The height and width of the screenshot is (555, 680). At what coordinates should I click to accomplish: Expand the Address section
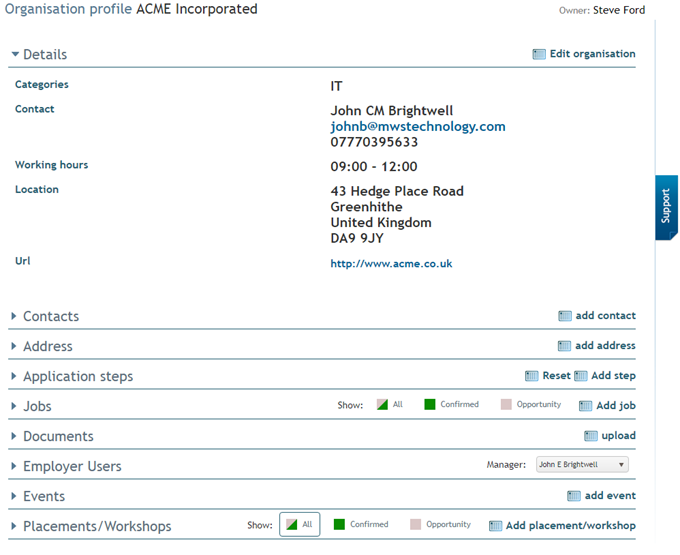(x=14, y=346)
